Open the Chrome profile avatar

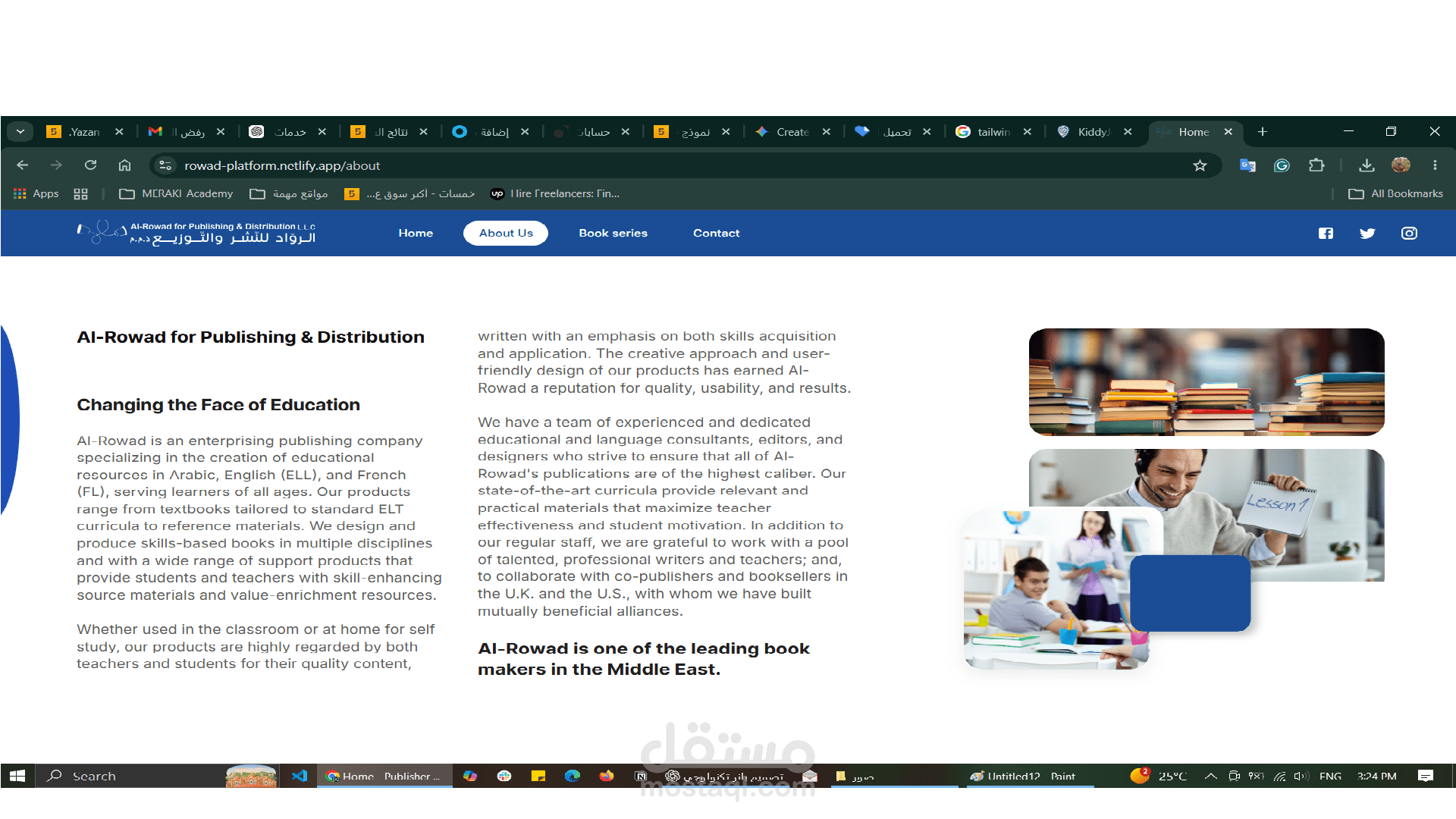[x=1401, y=165]
